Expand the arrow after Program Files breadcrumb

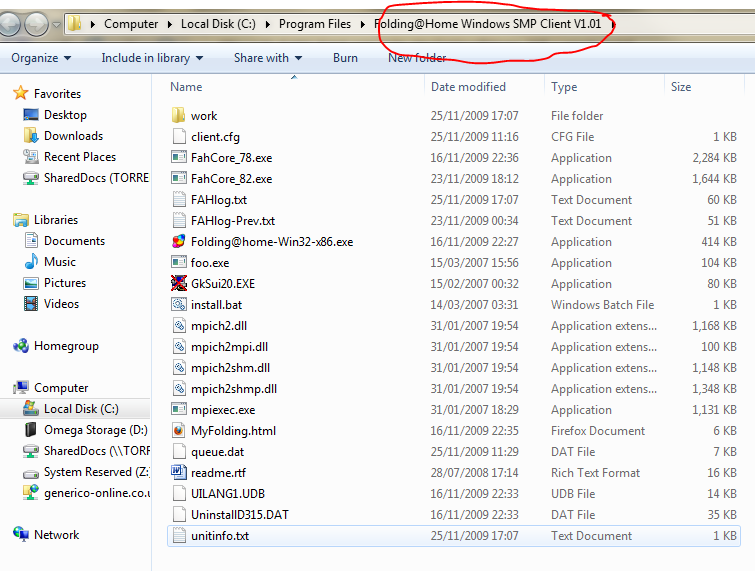tap(363, 24)
